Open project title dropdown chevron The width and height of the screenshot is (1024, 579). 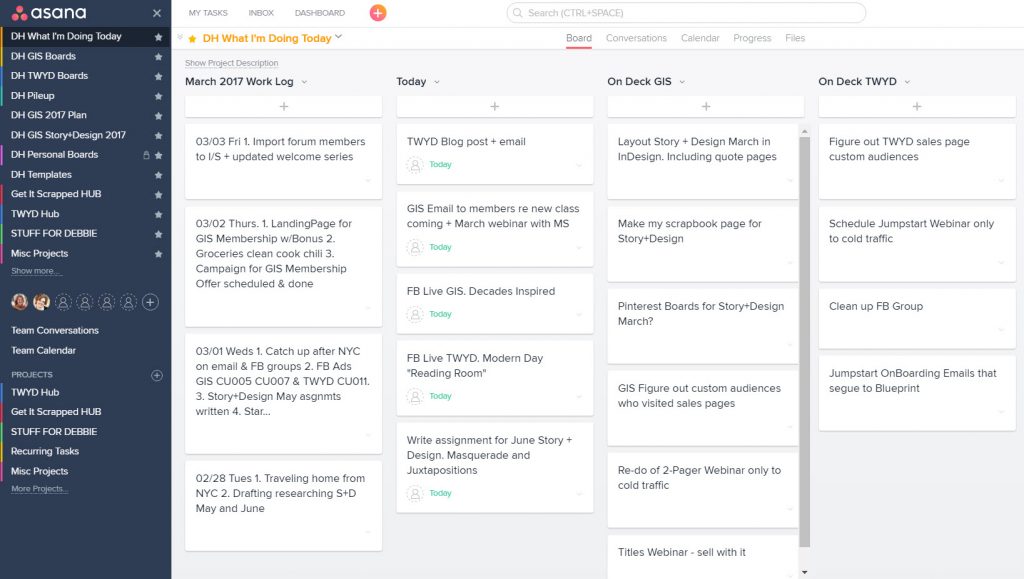[338, 37]
